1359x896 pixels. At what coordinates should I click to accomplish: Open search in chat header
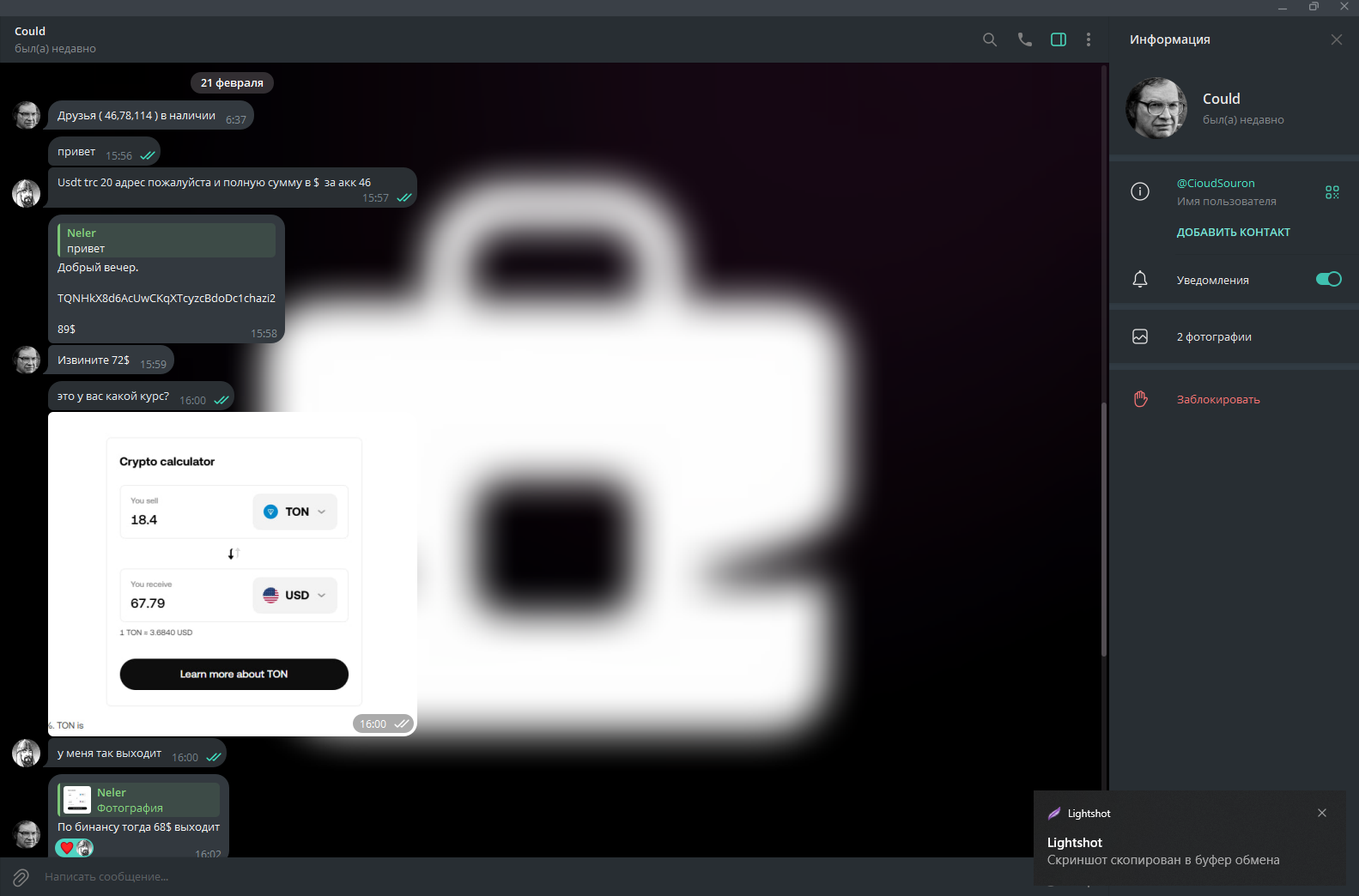[990, 39]
